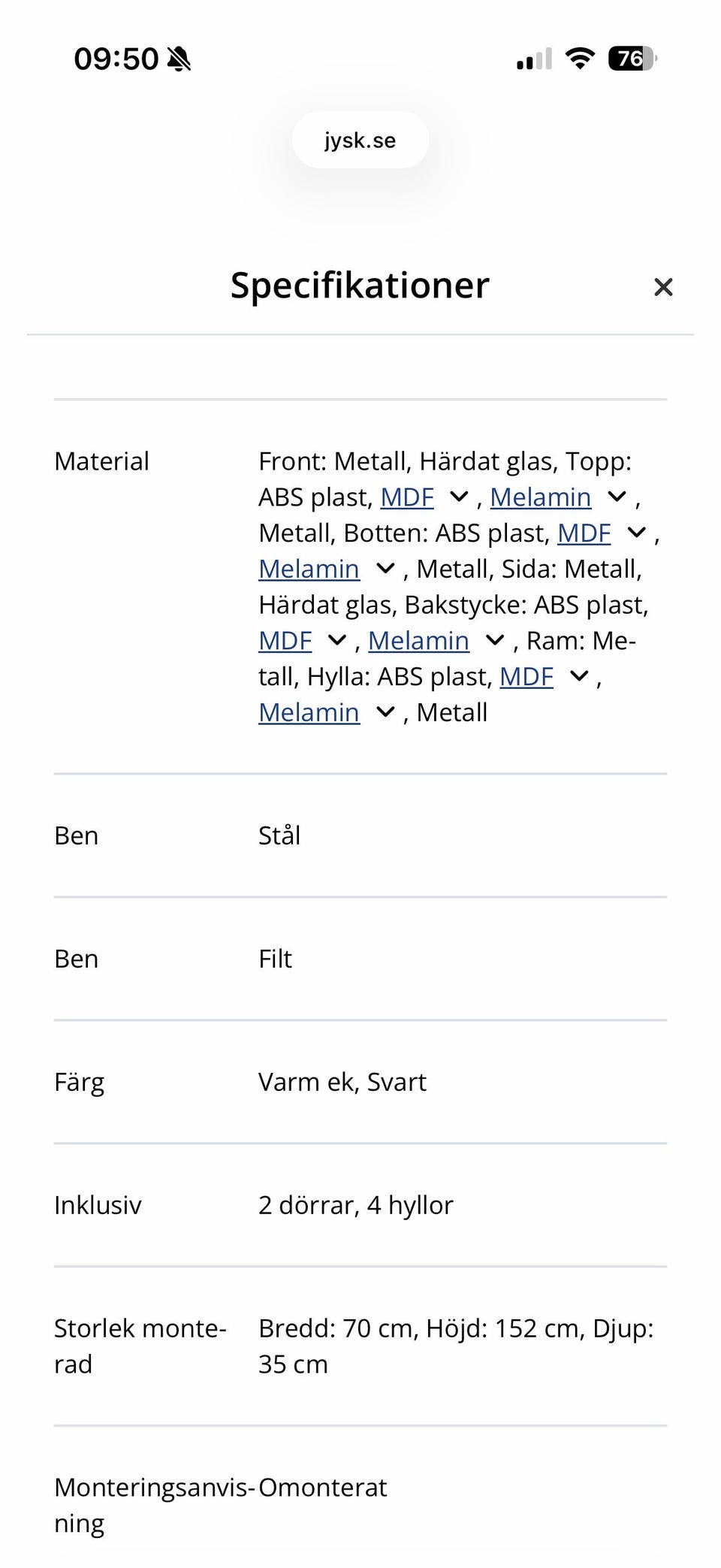Open the Melamin link under Topp material

click(x=541, y=497)
